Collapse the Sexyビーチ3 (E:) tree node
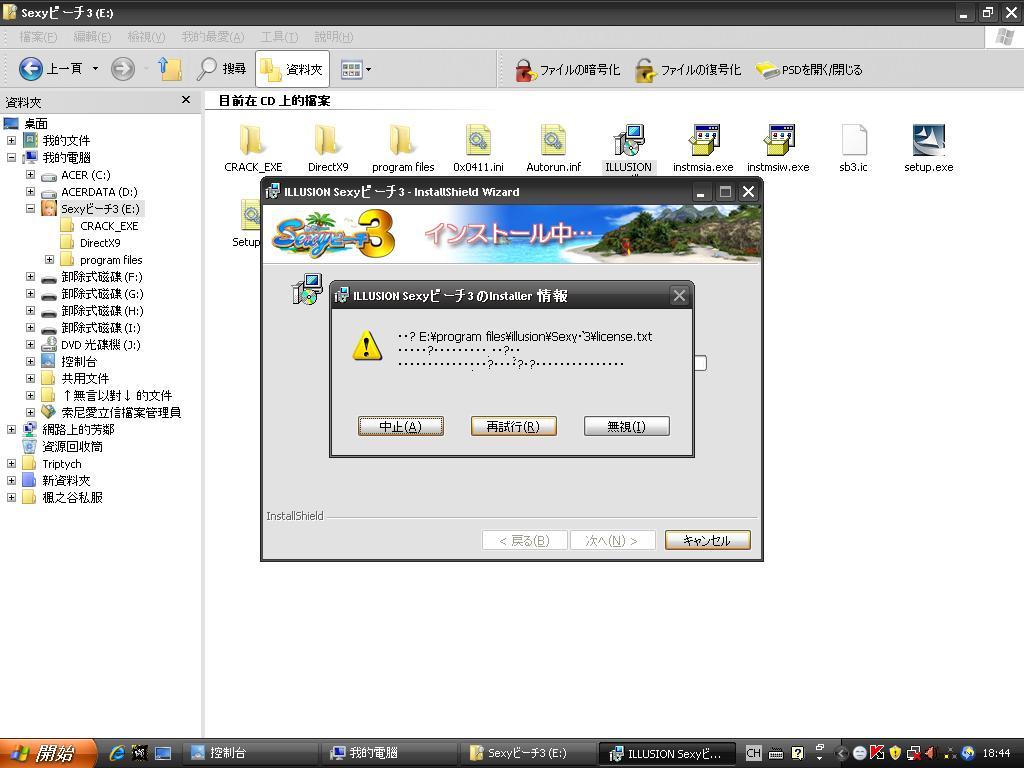The width and height of the screenshot is (1024, 768). click(30, 209)
